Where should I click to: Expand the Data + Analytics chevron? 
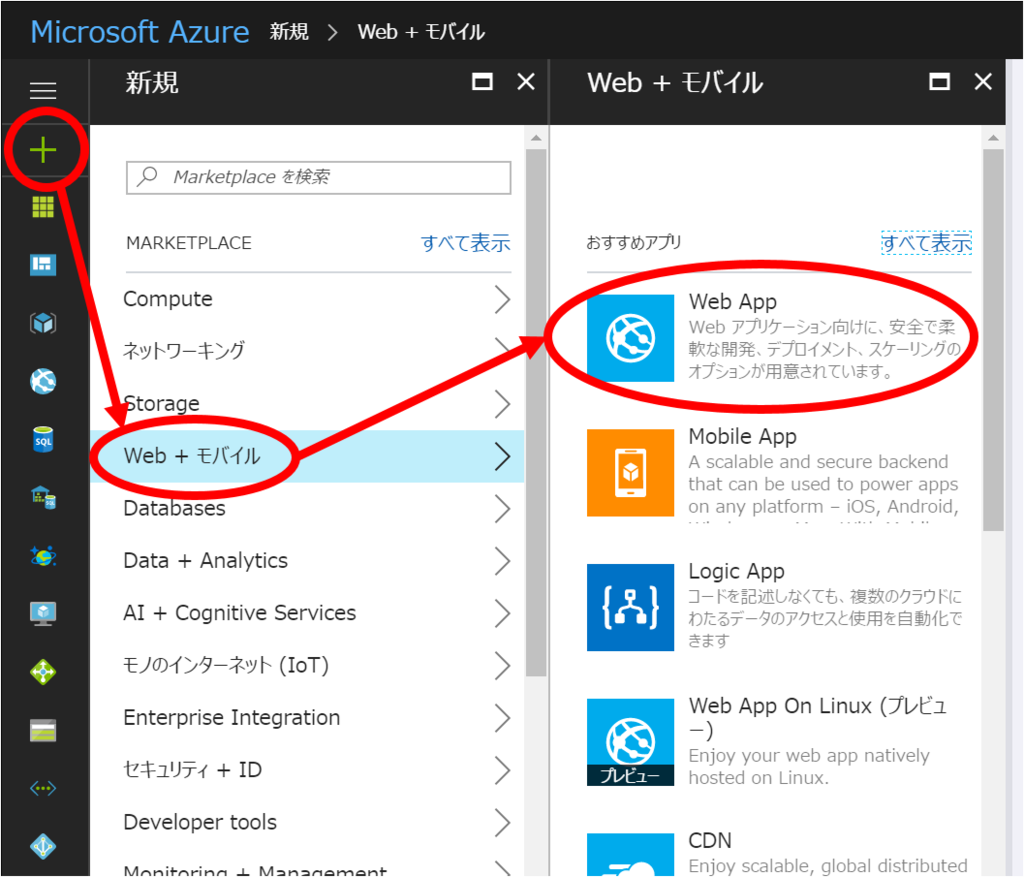point(502,560)
